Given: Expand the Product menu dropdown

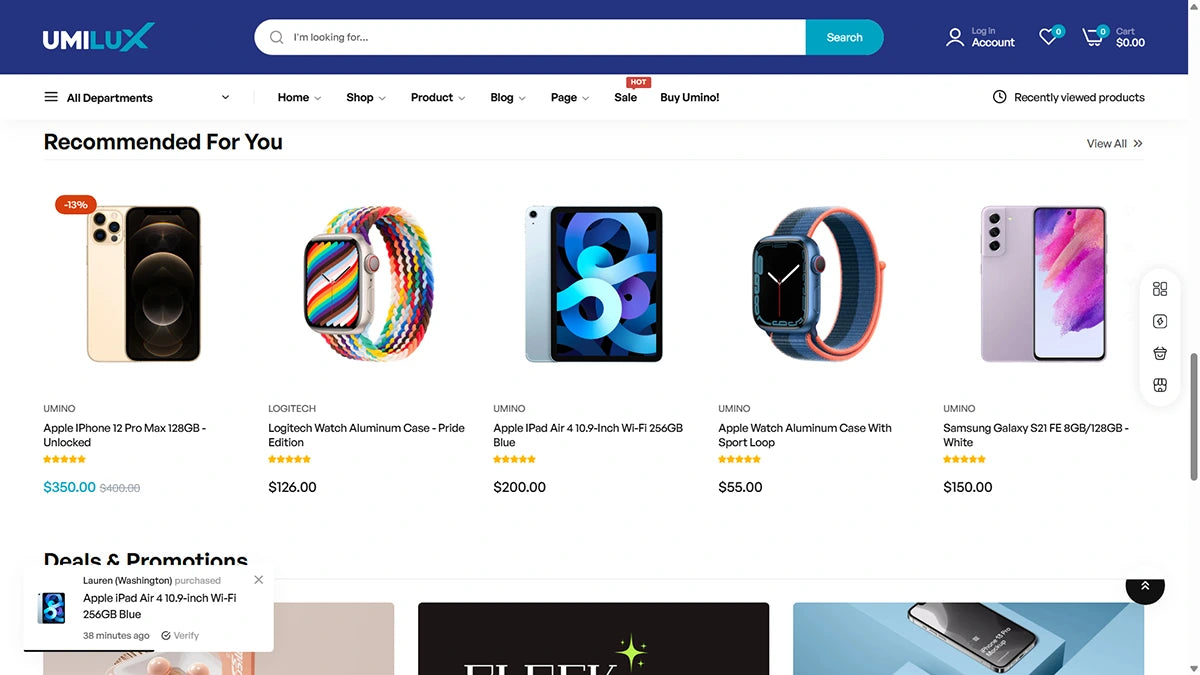Looking at the screenshot, I should point(438,98).
